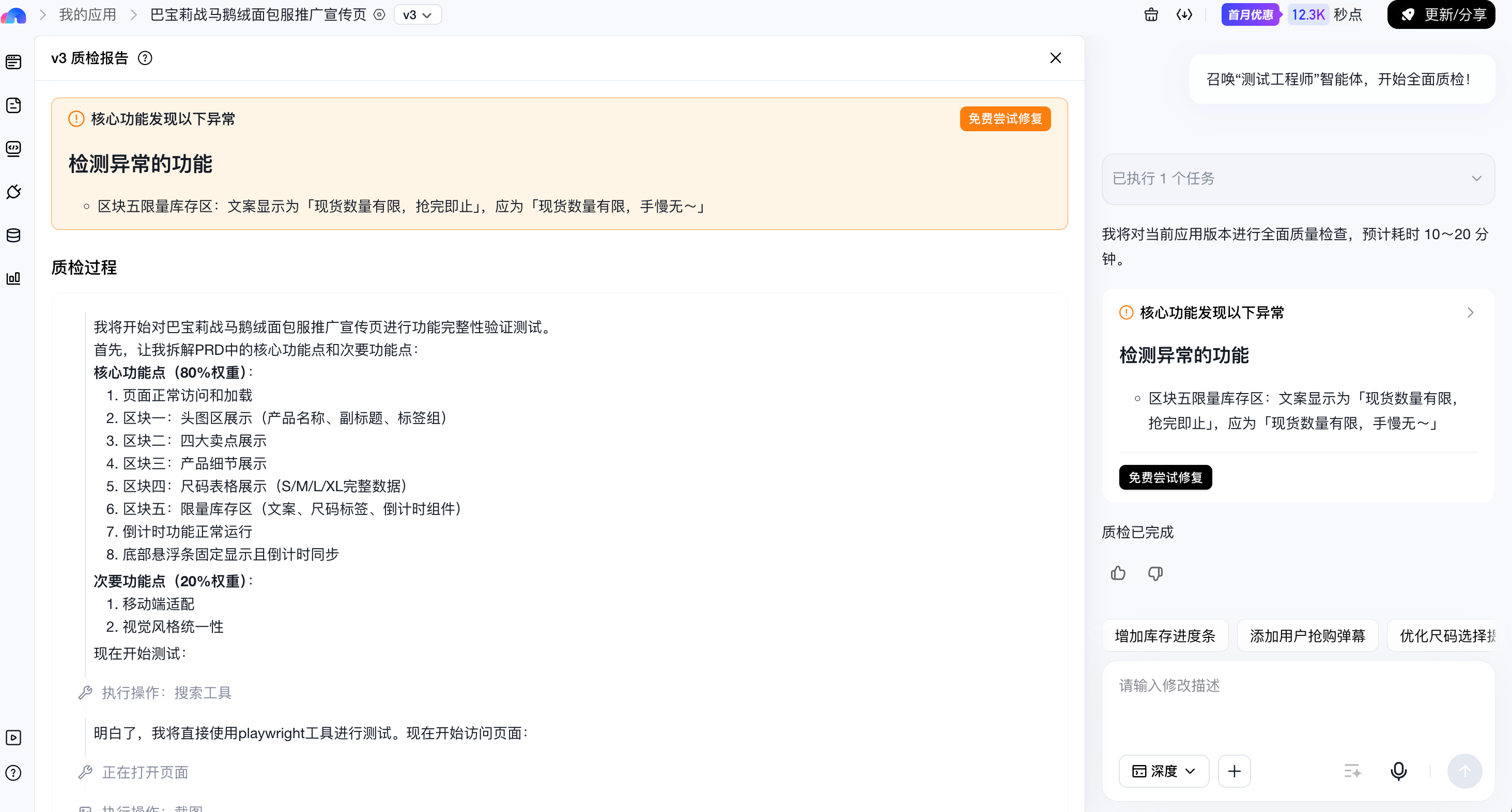Click the send arrow button
Viewport: 1512px width, 812px height.
1464,771
